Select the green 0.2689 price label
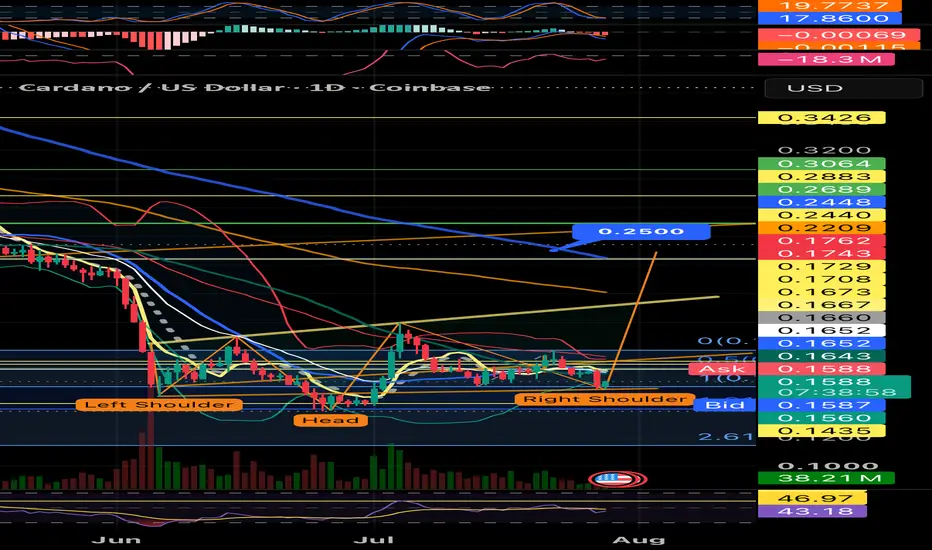 coord(821,190)
